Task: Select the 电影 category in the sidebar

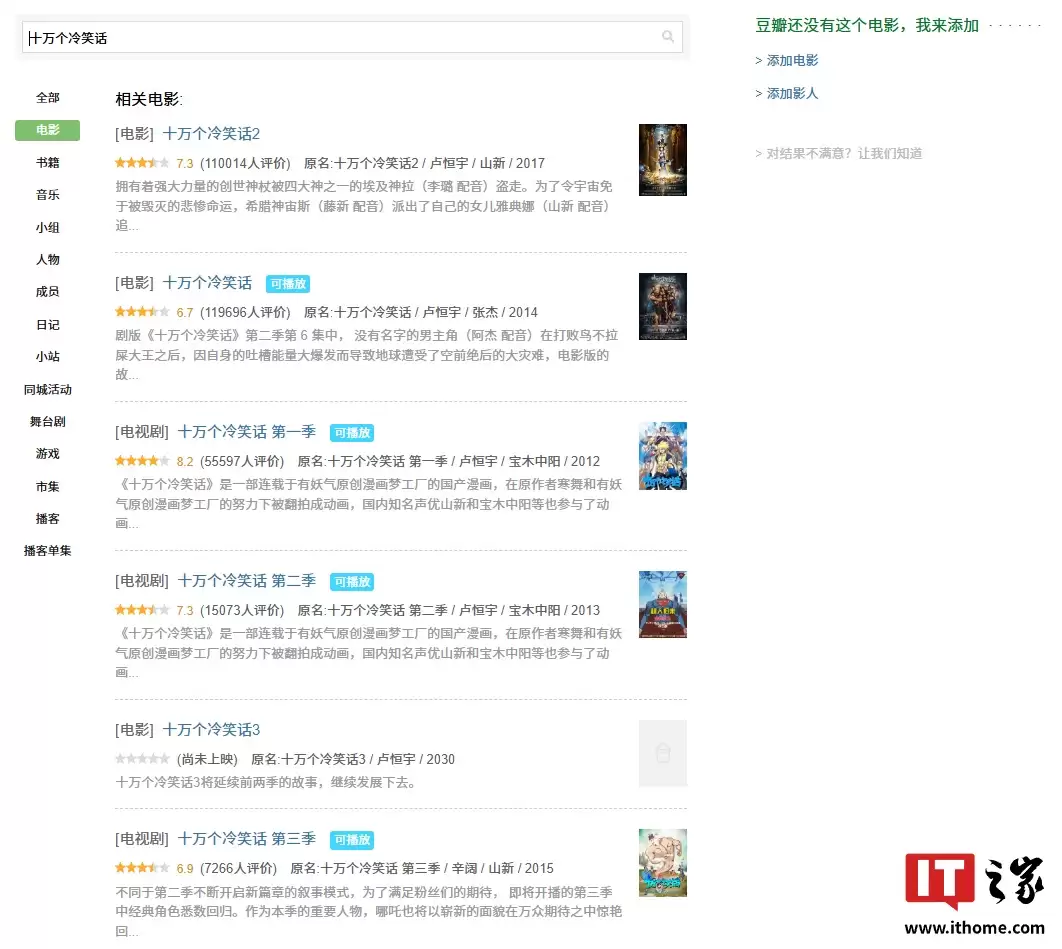Action: (x=46, y=130)
